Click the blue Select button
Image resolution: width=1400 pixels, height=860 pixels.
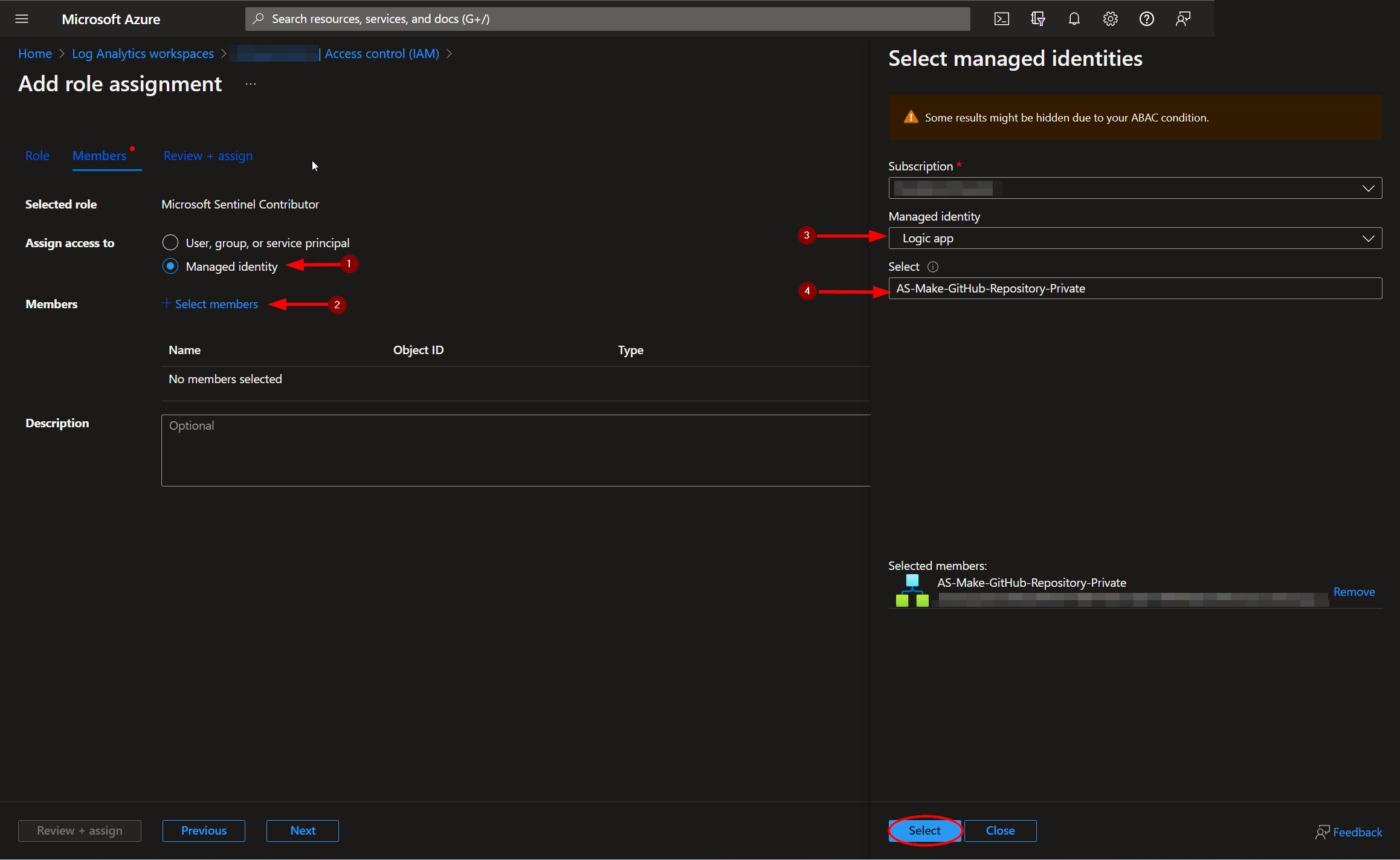point(924,830)
